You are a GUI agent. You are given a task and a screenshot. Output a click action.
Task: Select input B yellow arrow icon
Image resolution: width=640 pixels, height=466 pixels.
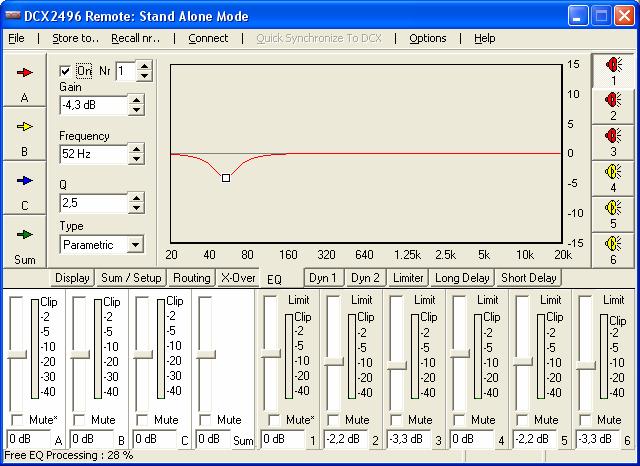[25, 127]
